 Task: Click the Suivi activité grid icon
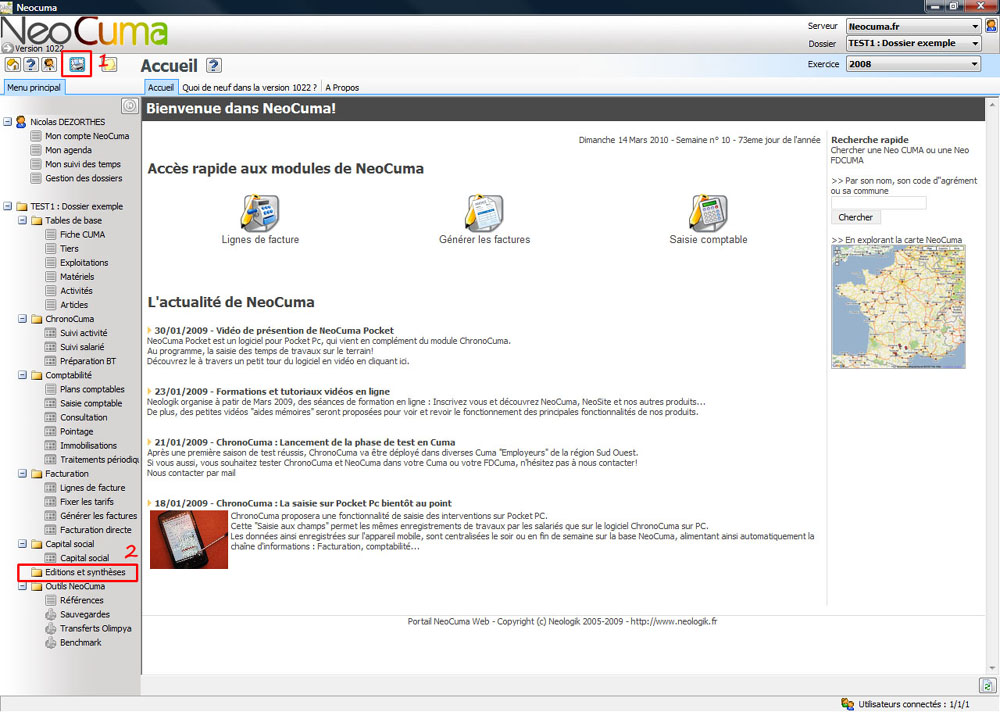51,332
